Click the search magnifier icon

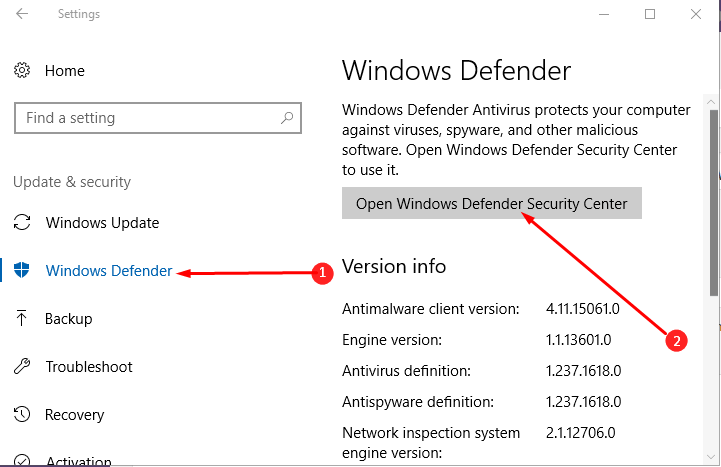click(287, 118)
